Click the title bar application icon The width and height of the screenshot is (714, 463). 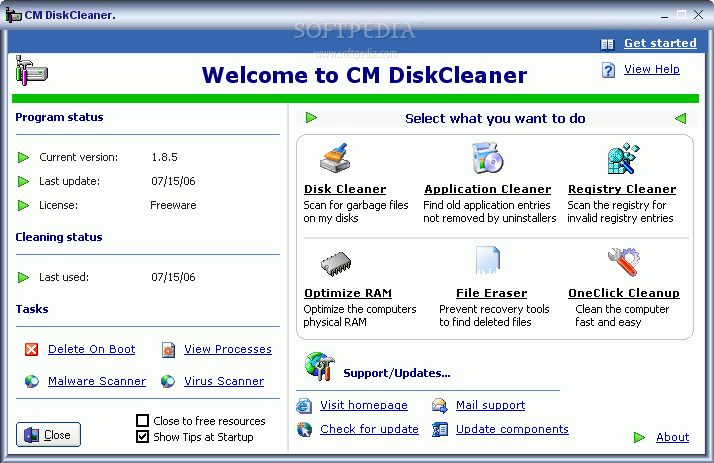13,15
